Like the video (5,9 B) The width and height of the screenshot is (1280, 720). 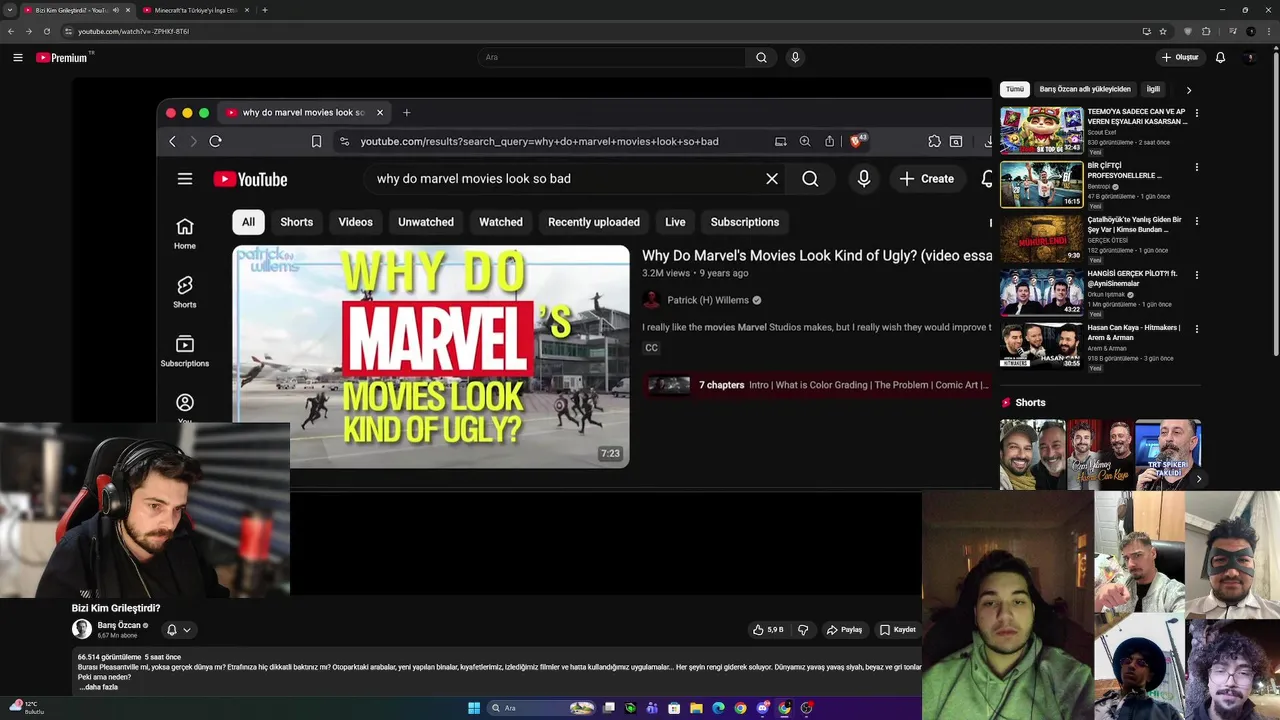pos(768,630)
